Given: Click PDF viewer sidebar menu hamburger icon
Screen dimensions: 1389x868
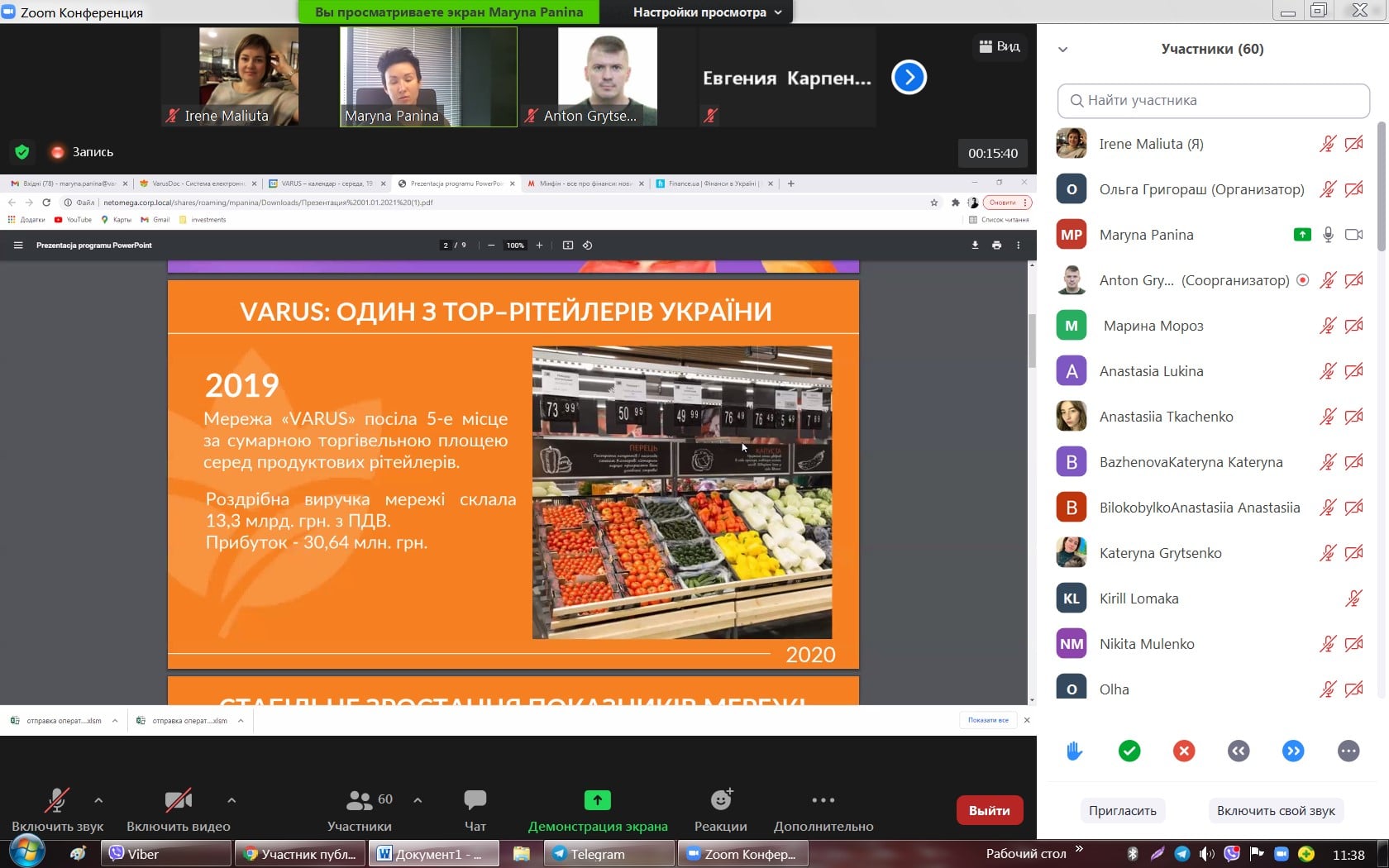Looking at the screenshot, I should tap(18, 246).
